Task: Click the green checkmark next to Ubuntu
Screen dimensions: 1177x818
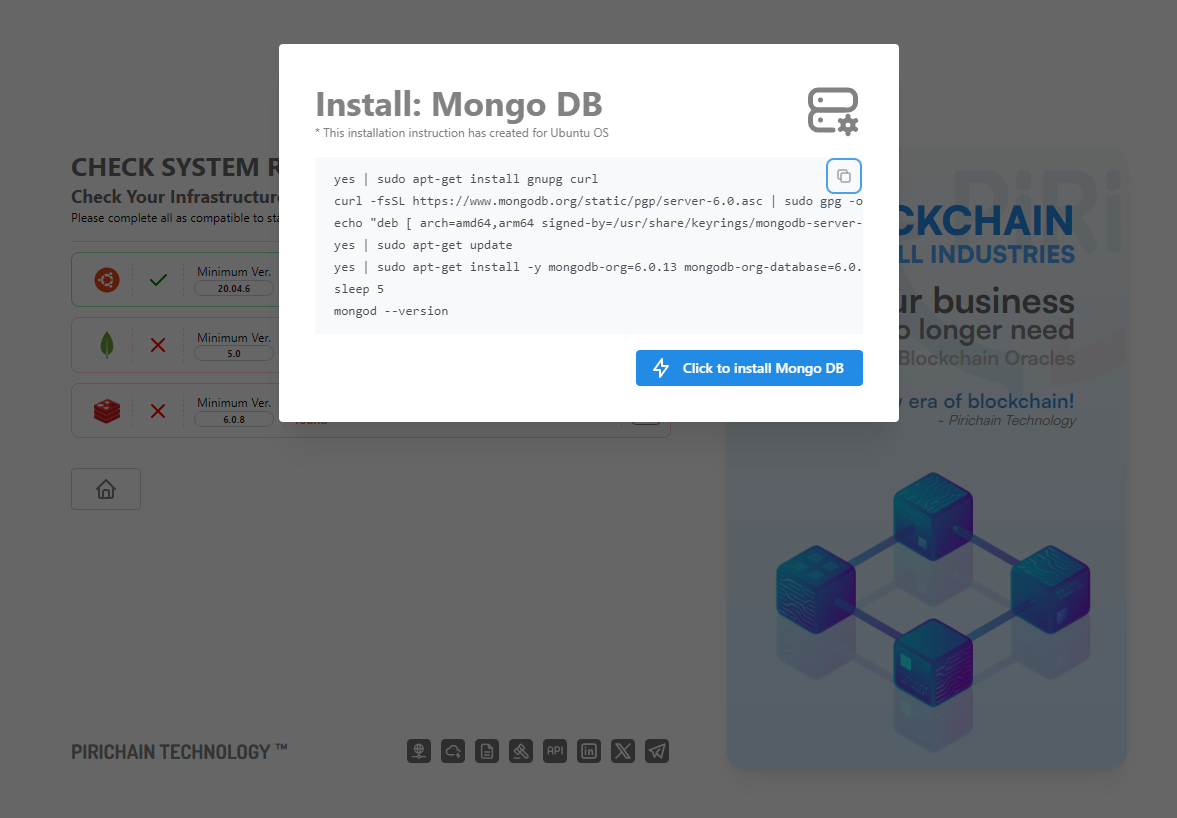Action: [x=157, y=279]
